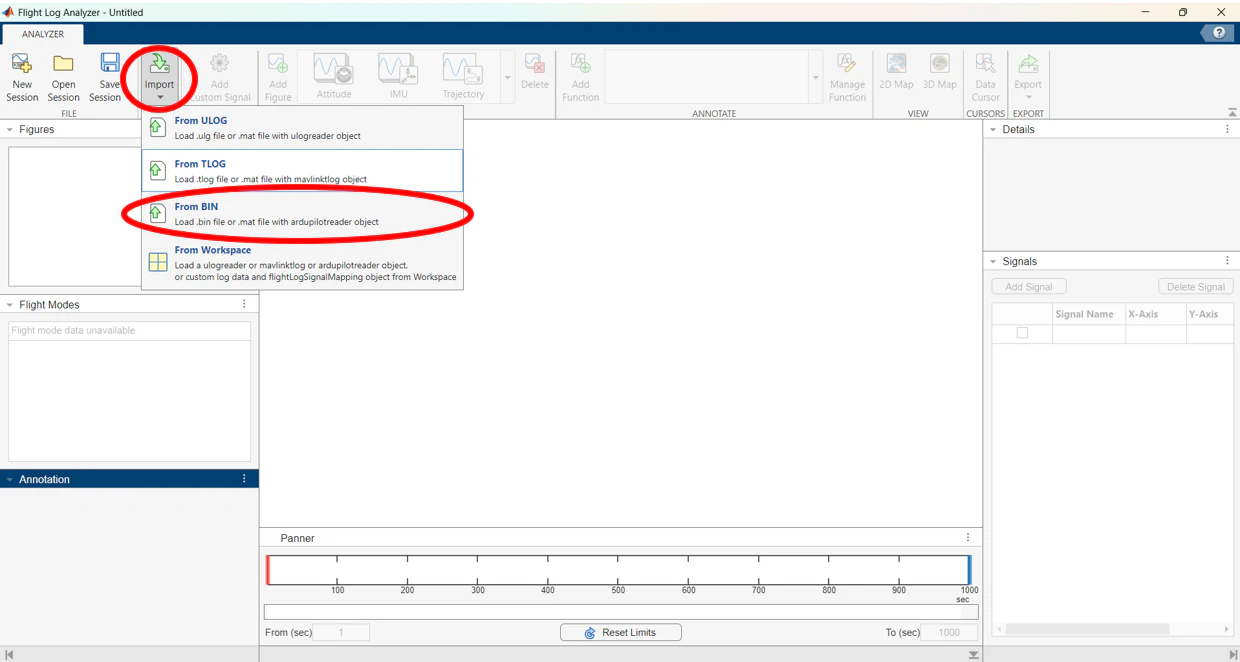Click Add Custom Signal gear icon
The image size is (1240, 662).
pyautogui.click(x=219, y=64)
